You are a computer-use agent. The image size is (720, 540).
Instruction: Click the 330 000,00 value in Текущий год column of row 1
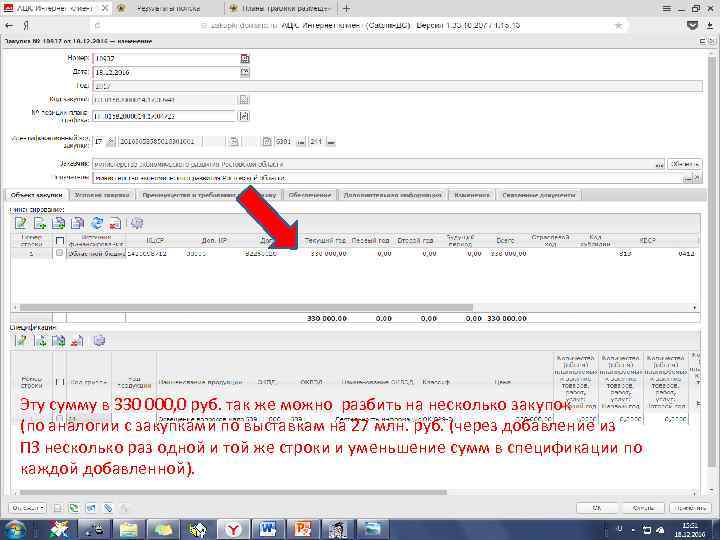coord(329,253)
